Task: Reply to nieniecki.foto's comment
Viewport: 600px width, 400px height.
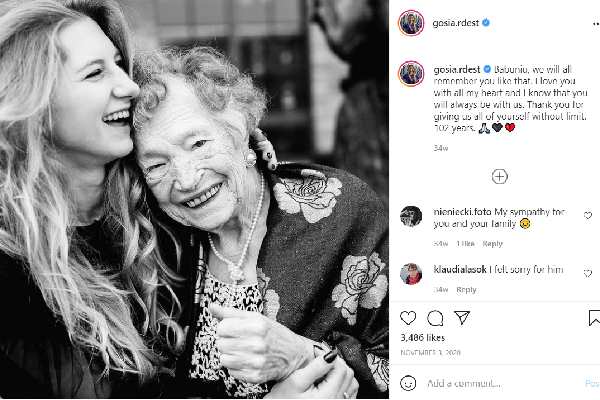Action: point(493,243)
